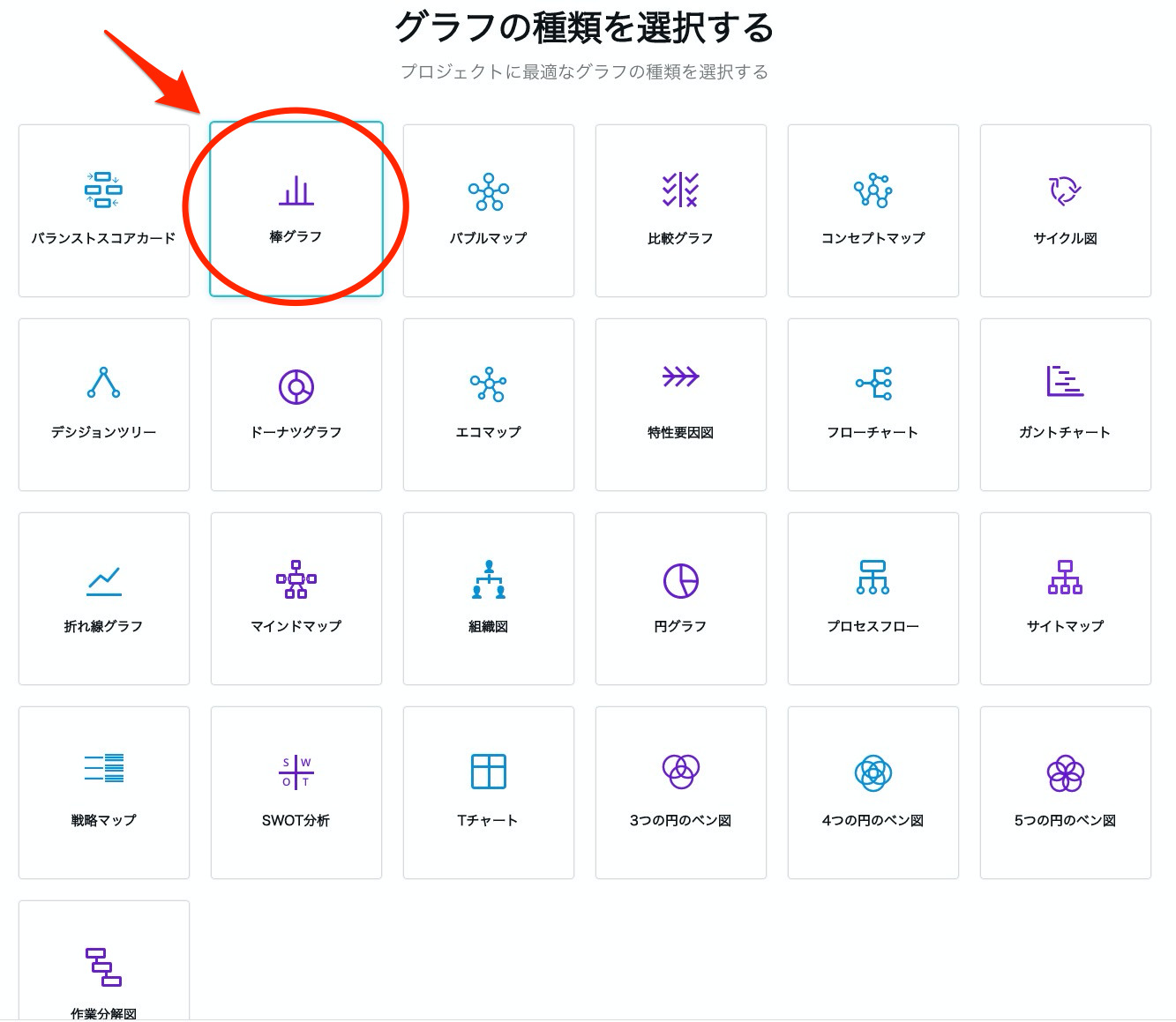Choose the 特性要因図 arrows icon
The image size is (1176, 1022).
click(680, 377)
